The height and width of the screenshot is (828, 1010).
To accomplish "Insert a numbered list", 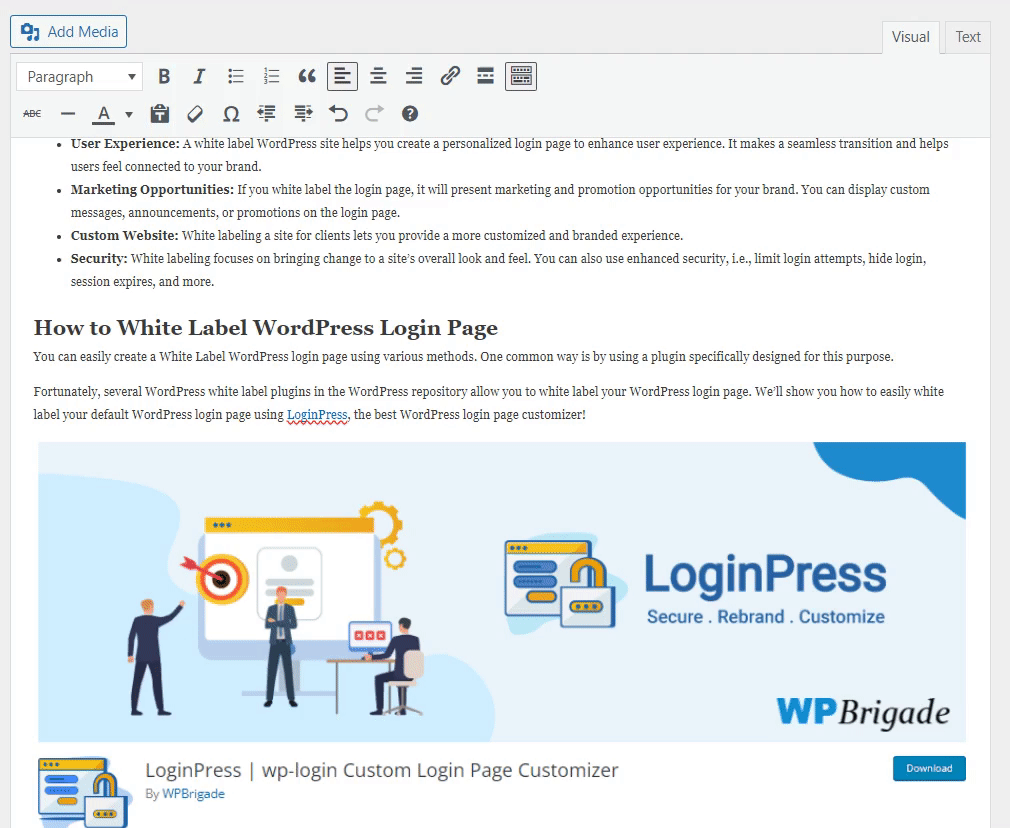I will tap(271, 77).
